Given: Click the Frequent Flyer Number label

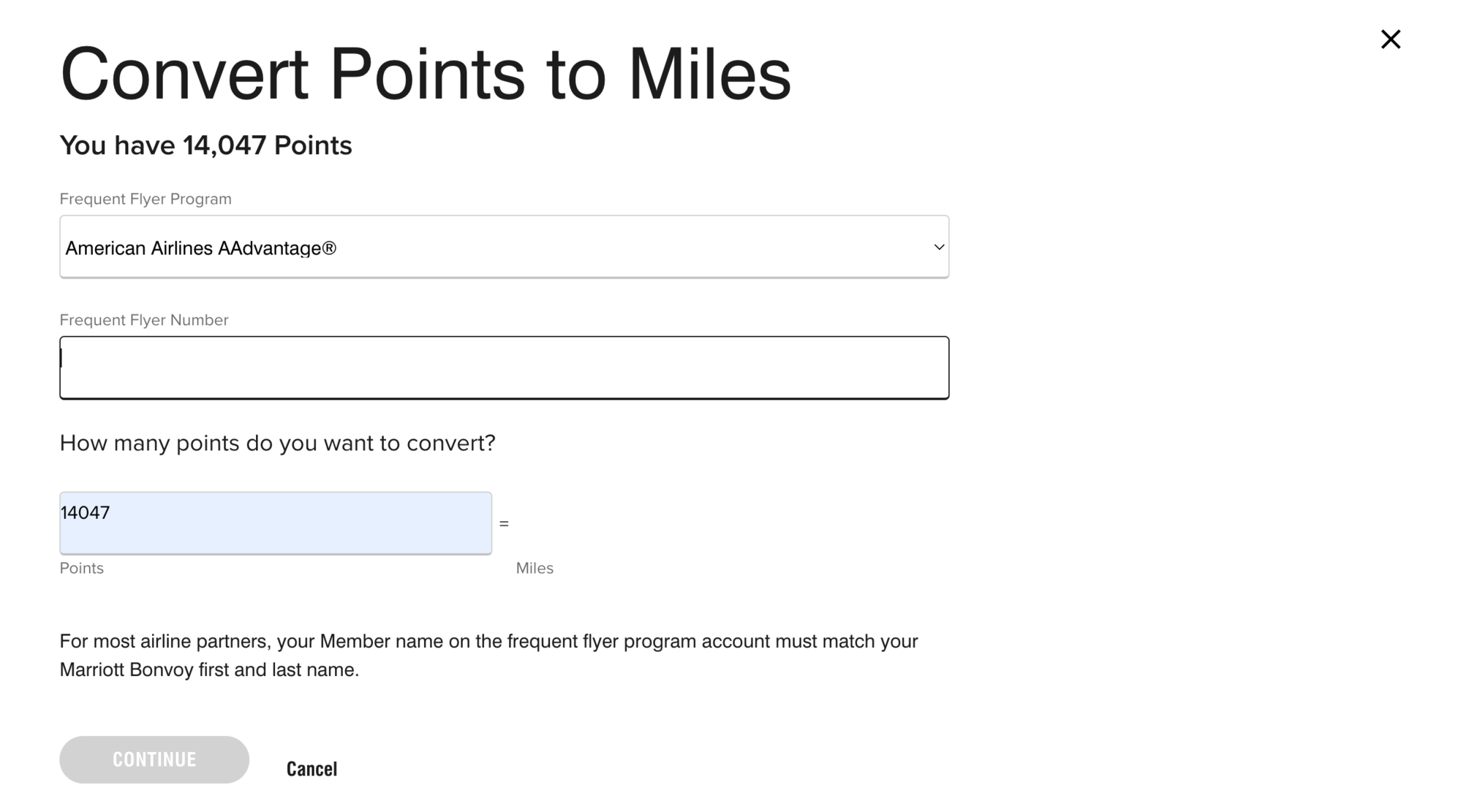Looking at the screenshot, I should 144,320.
